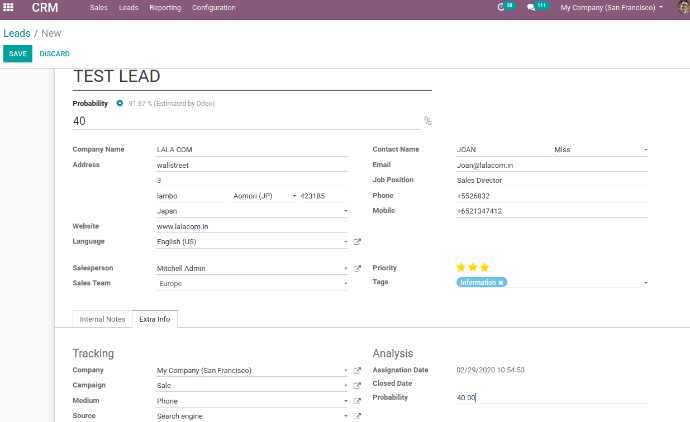
Task: Open external link icon next to Campaign
Action: (357, 385)
